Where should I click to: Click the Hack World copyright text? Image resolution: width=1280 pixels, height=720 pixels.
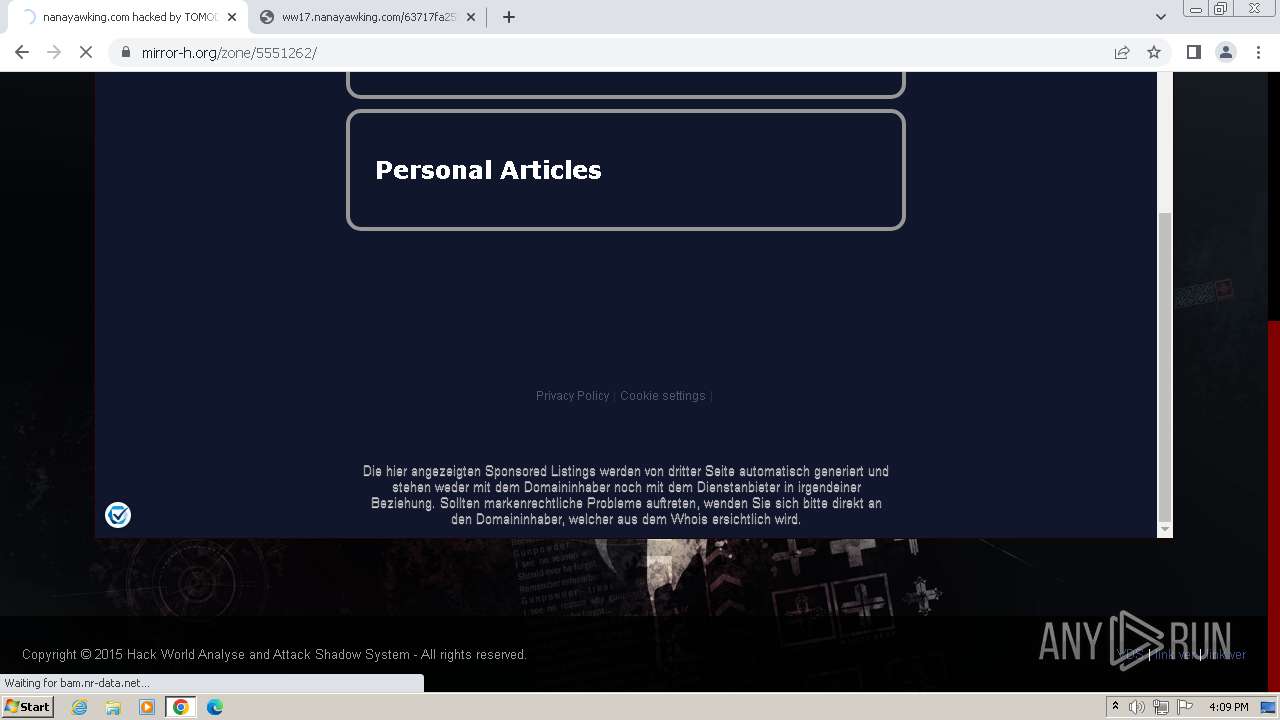274,655
